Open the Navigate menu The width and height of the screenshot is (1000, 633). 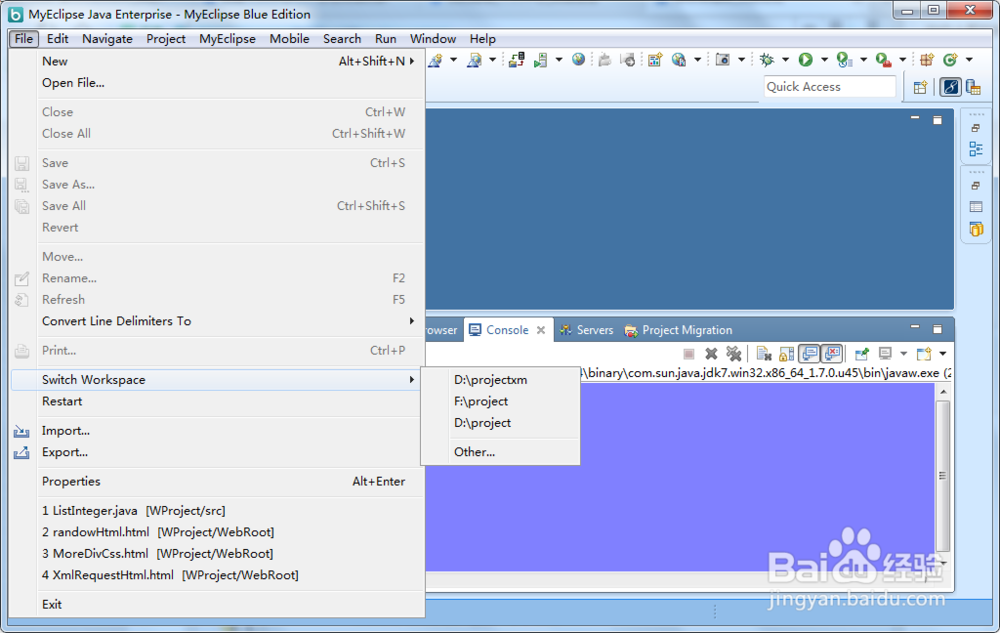coord(107,39)
